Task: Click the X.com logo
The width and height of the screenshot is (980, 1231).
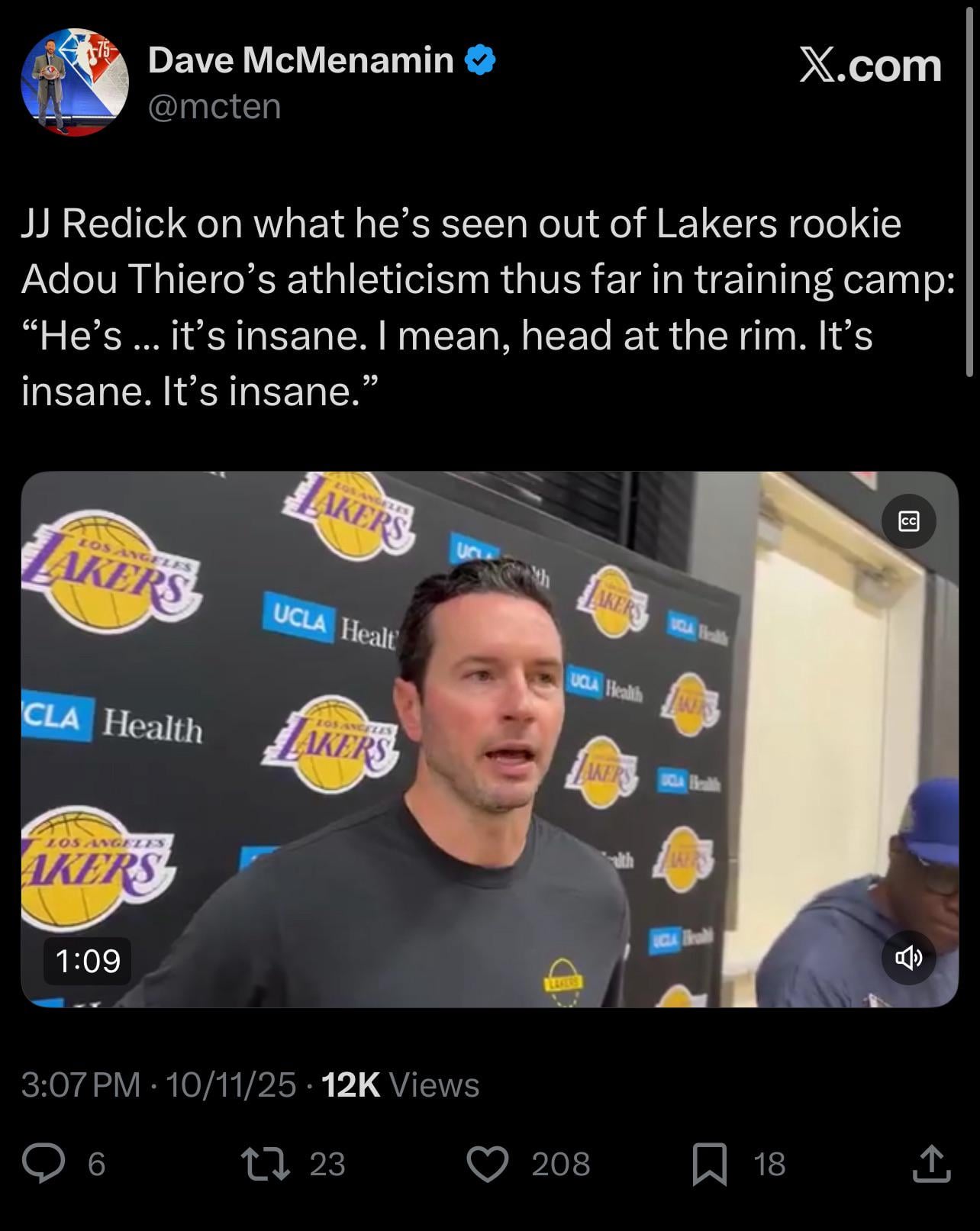Action: (870, 66)
